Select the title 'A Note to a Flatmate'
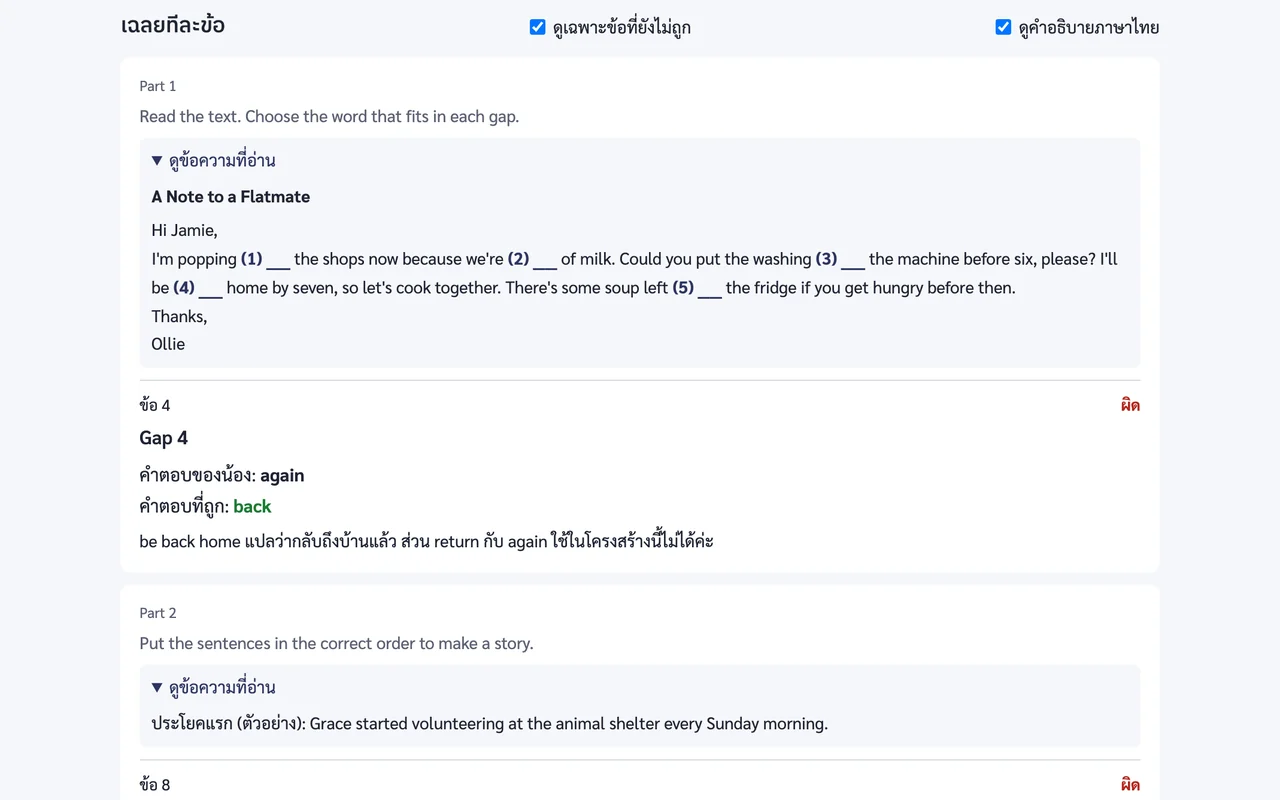1280x800 pixels. pos(231,197)
